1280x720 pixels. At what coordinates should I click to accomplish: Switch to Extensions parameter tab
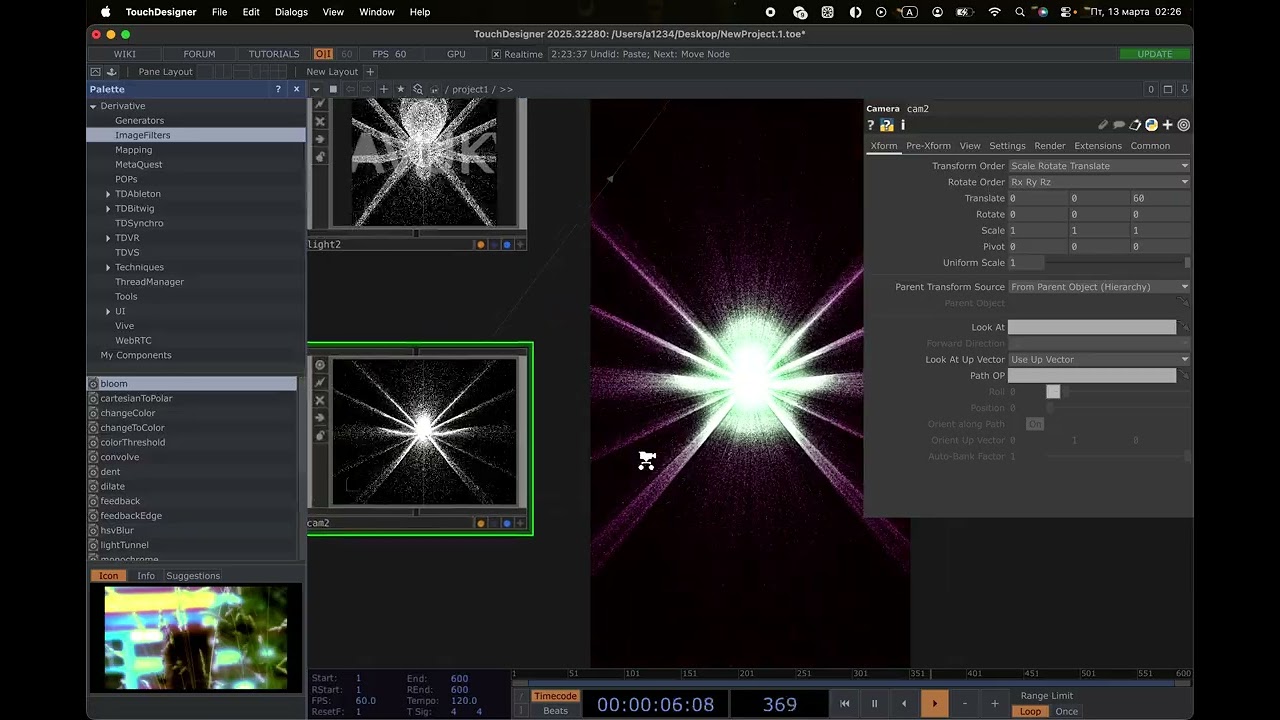(x=1098, y=146)
